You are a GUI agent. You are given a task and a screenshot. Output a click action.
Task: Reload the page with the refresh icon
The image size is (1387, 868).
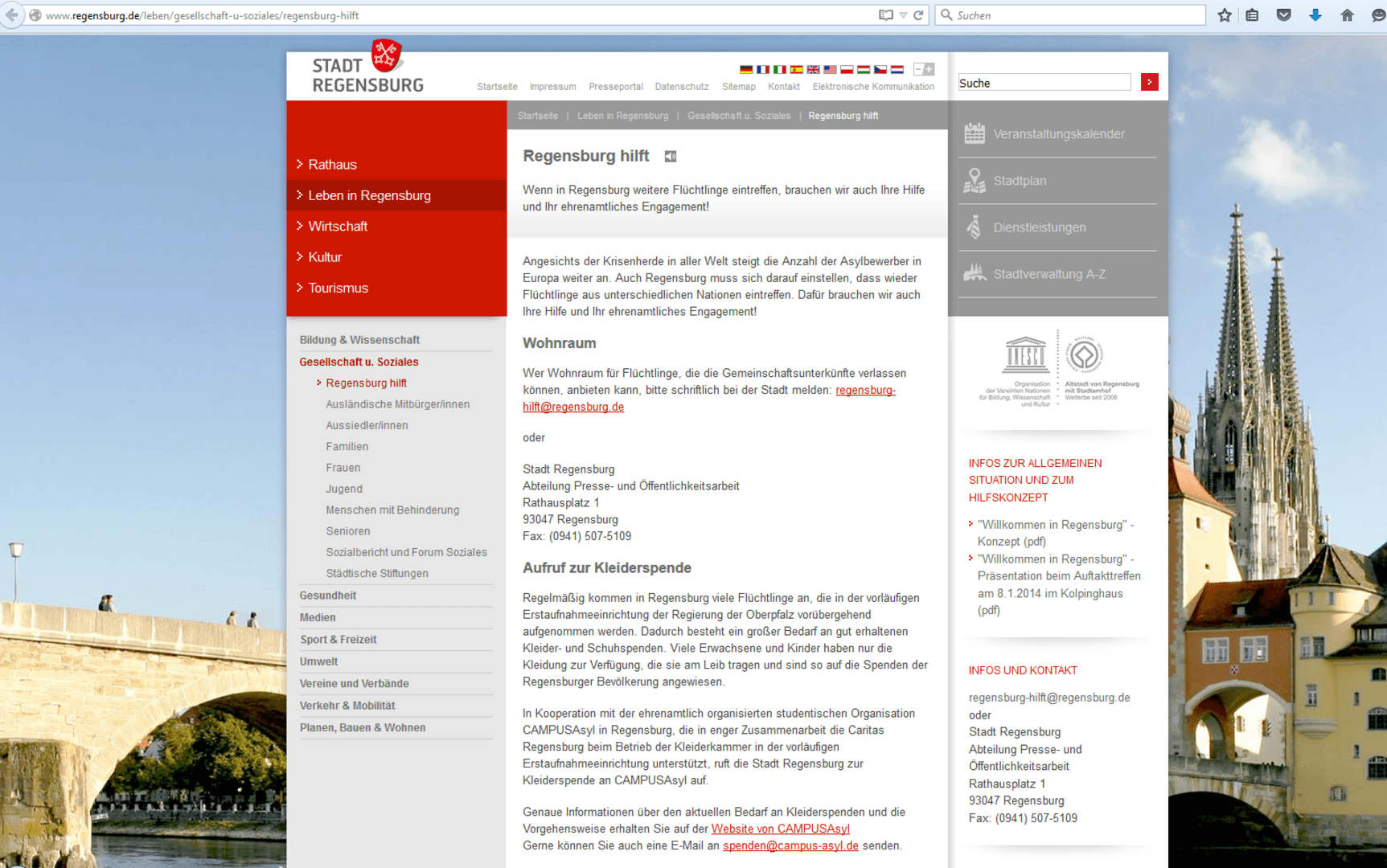(x=918, y=15)
